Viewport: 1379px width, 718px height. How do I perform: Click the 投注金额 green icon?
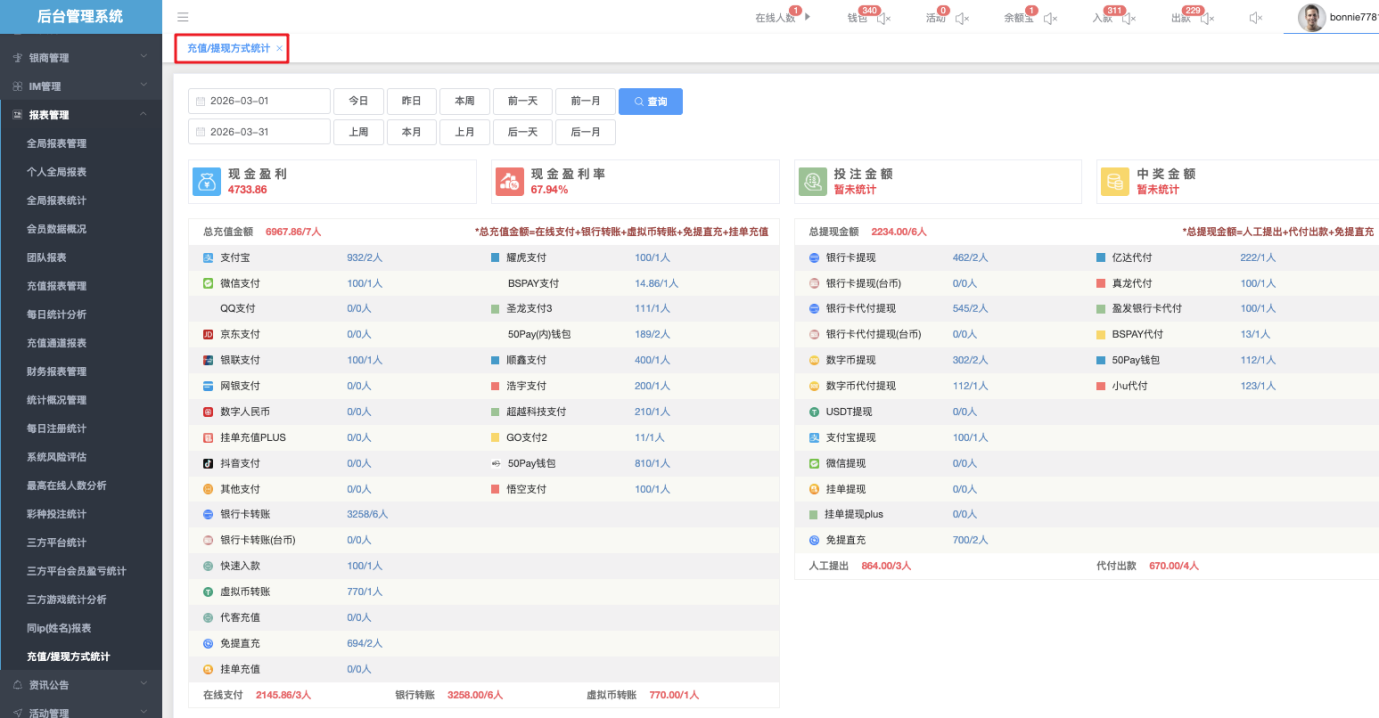[813, 181]
